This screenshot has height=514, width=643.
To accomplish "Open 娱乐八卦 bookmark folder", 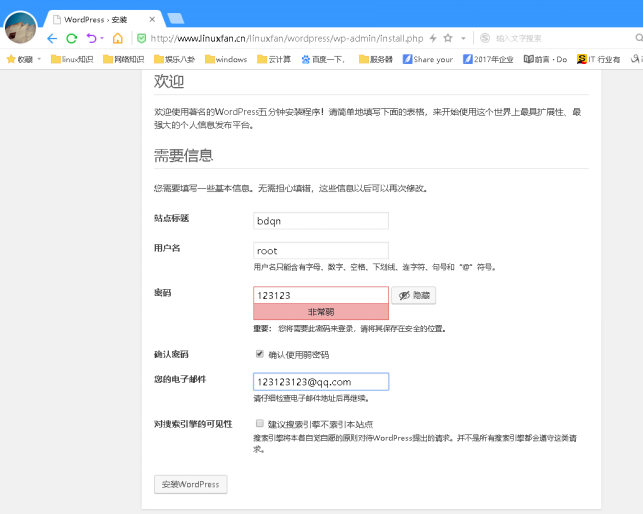I will point(174,59).
